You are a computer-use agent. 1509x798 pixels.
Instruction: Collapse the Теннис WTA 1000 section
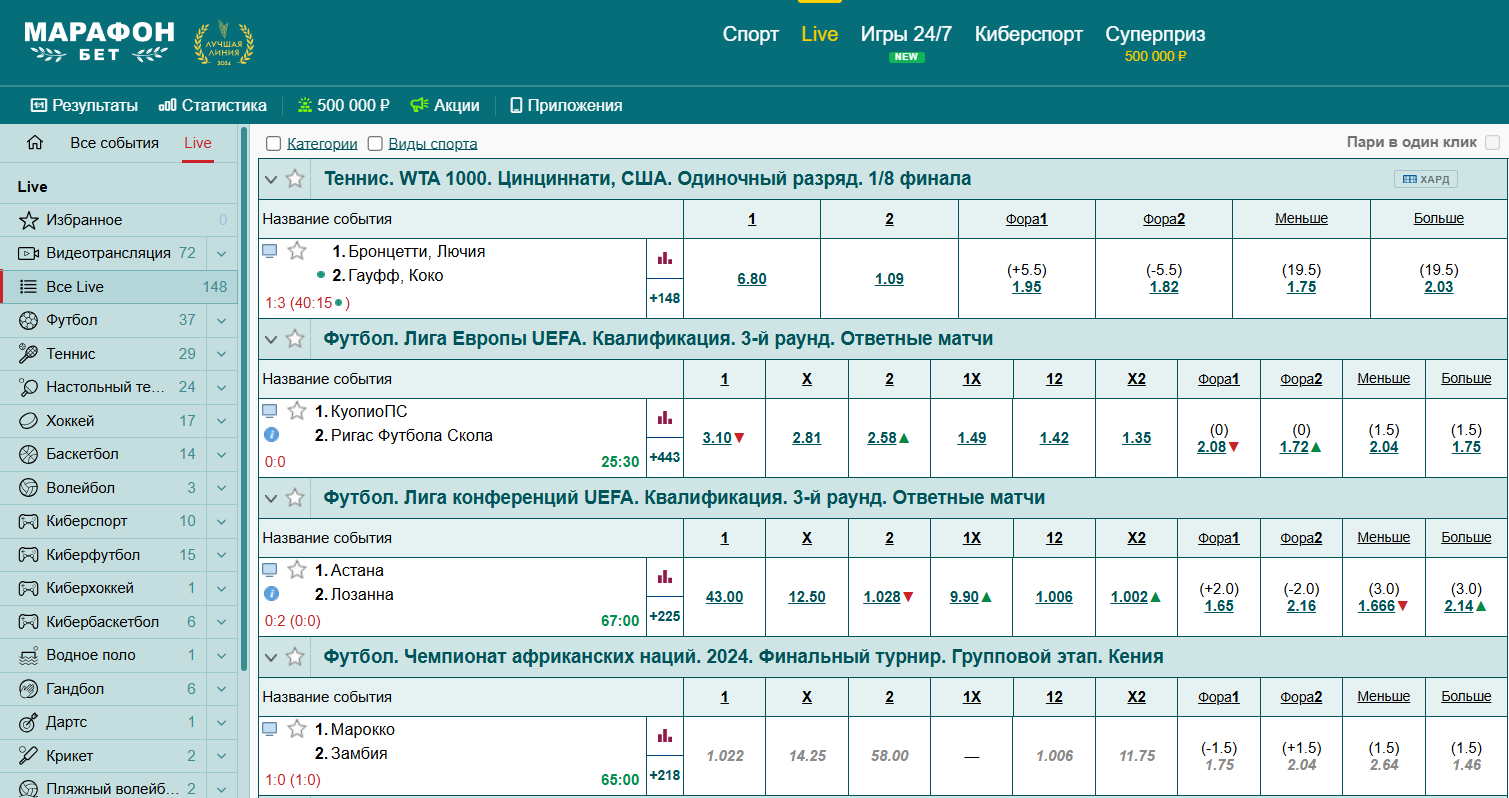click(270, 179)
